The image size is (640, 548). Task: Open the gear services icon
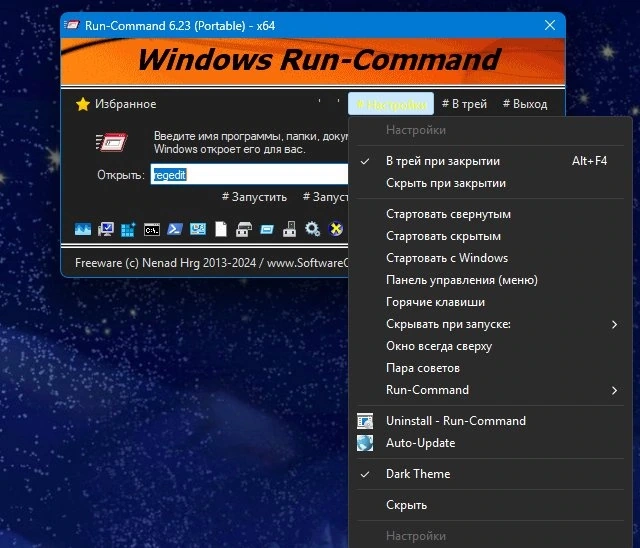pos(313,229)
